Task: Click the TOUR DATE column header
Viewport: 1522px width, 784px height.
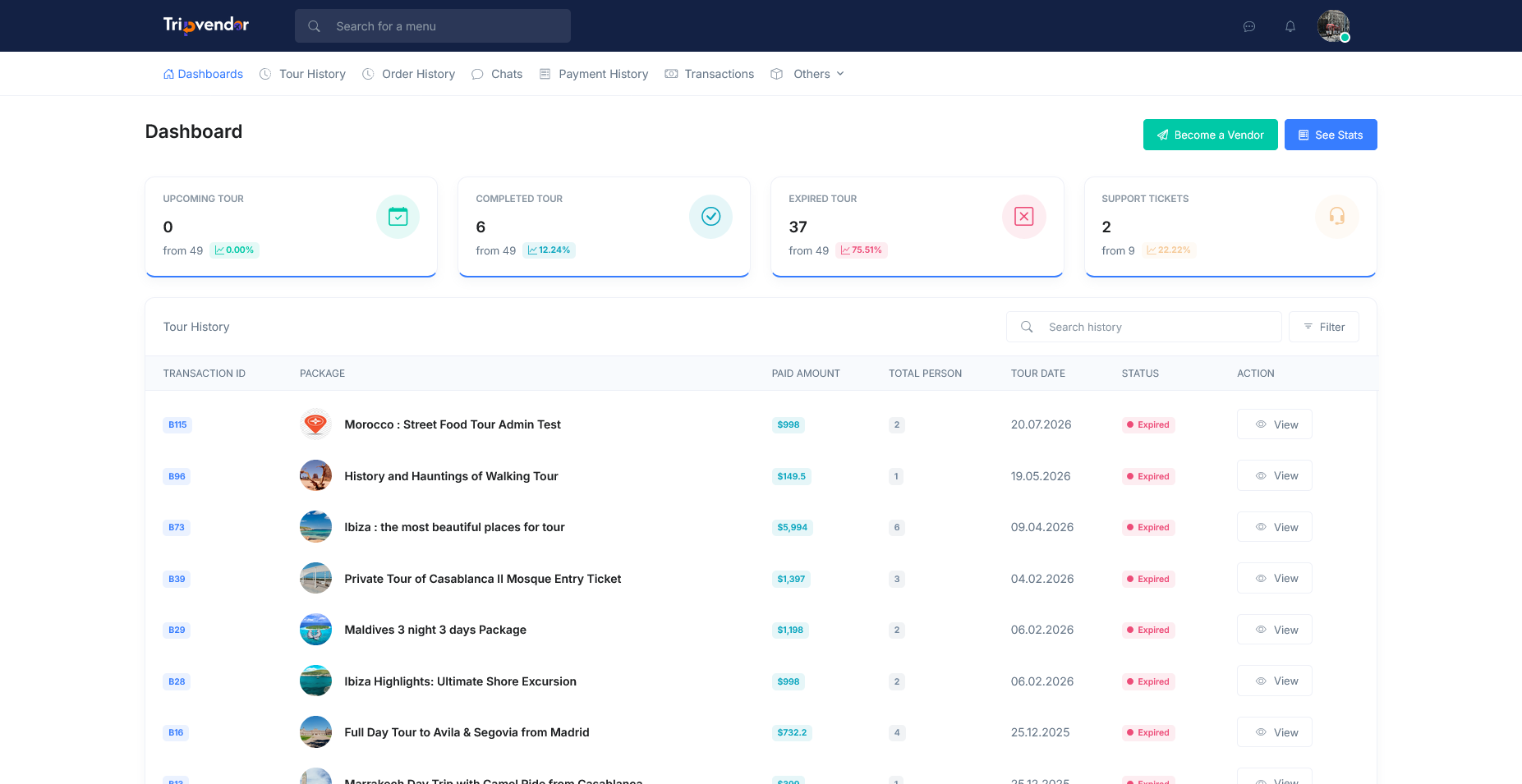Action: [x=1038, y=374]
